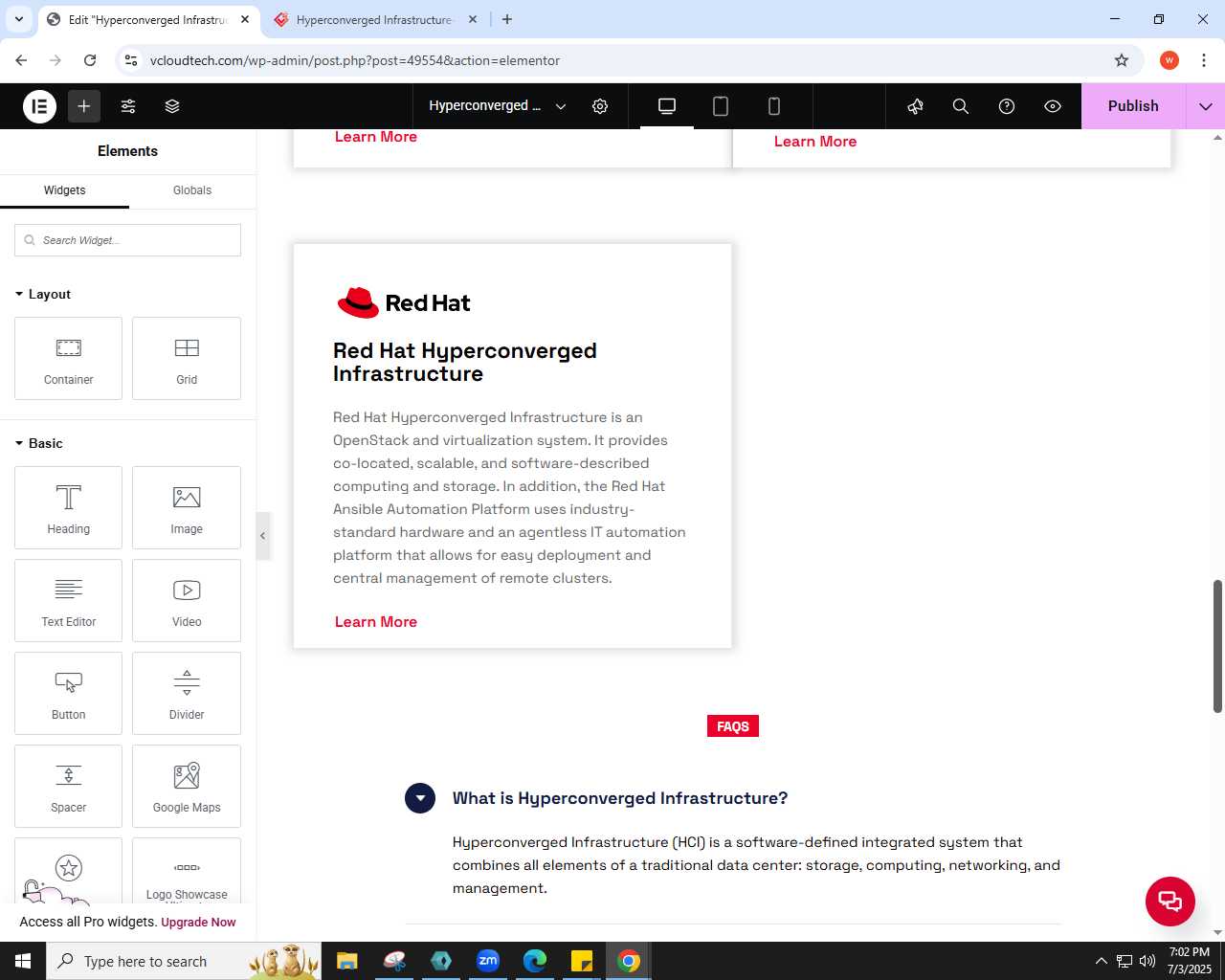The image size is (1225, 980).
Task: Select the Divider widget
Action: (187, 693)
